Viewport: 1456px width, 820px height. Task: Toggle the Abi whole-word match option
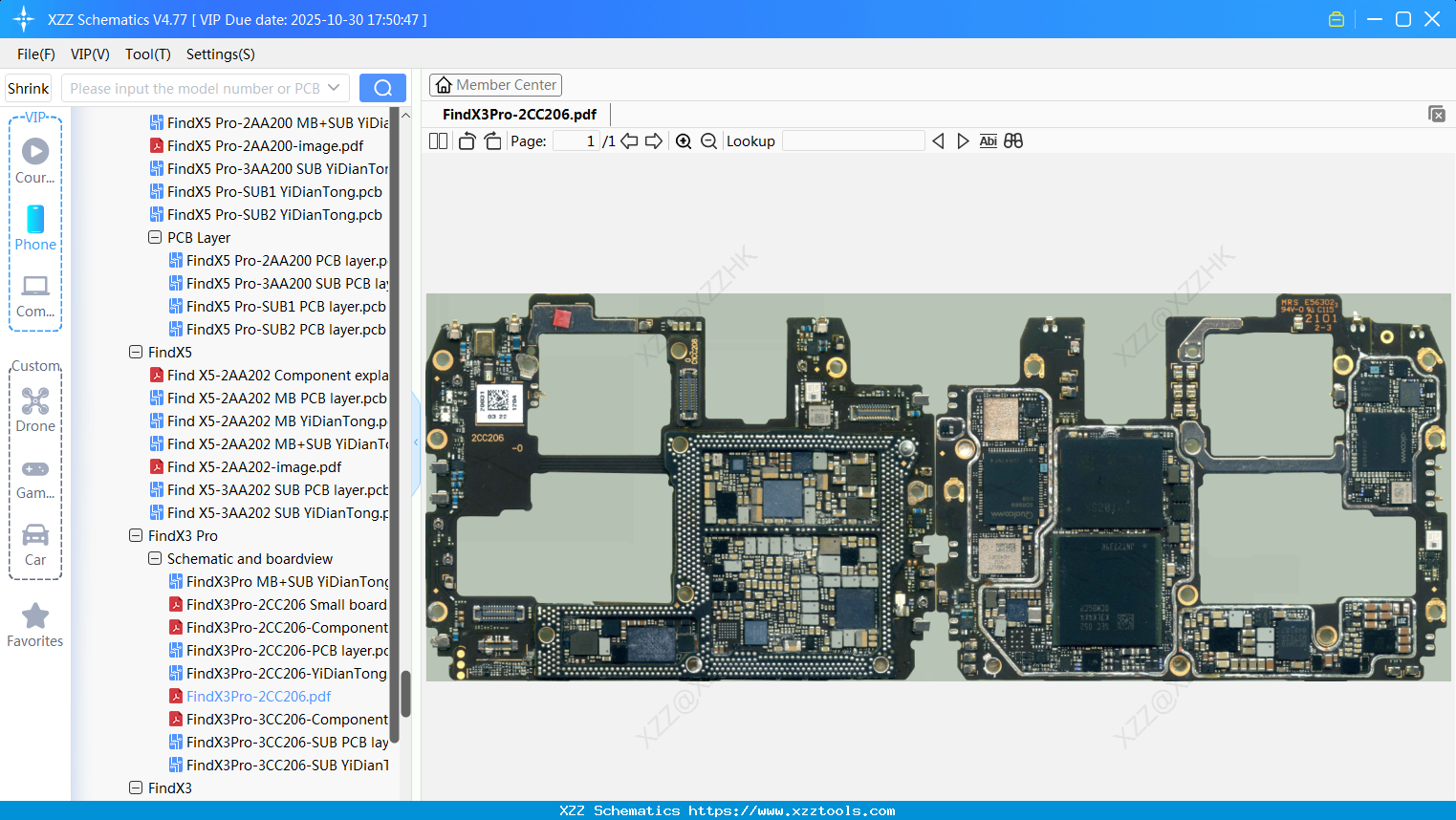click(x=988, y=141)
